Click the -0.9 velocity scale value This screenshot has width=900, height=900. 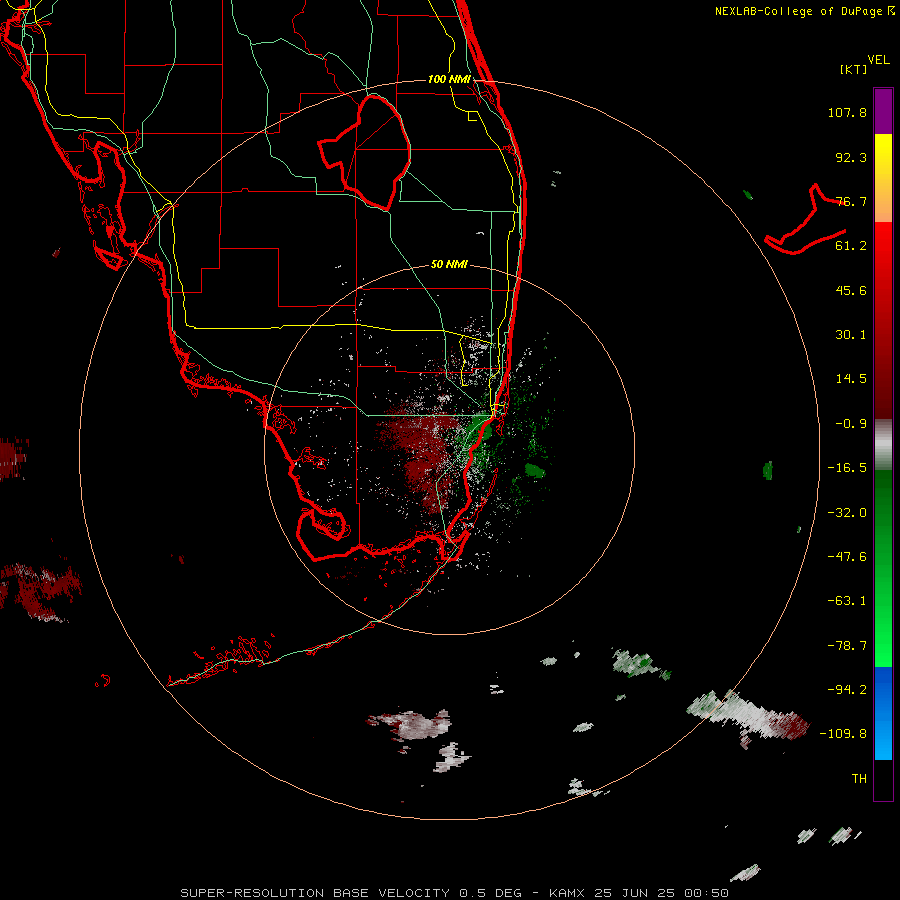click(x=851, y=424)
